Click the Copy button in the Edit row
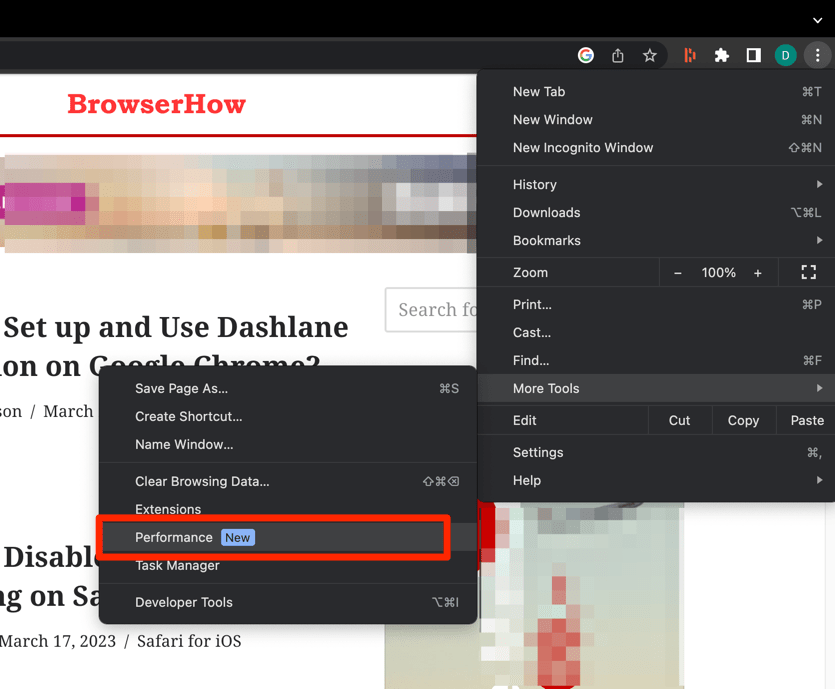 [x=743, y=420]
